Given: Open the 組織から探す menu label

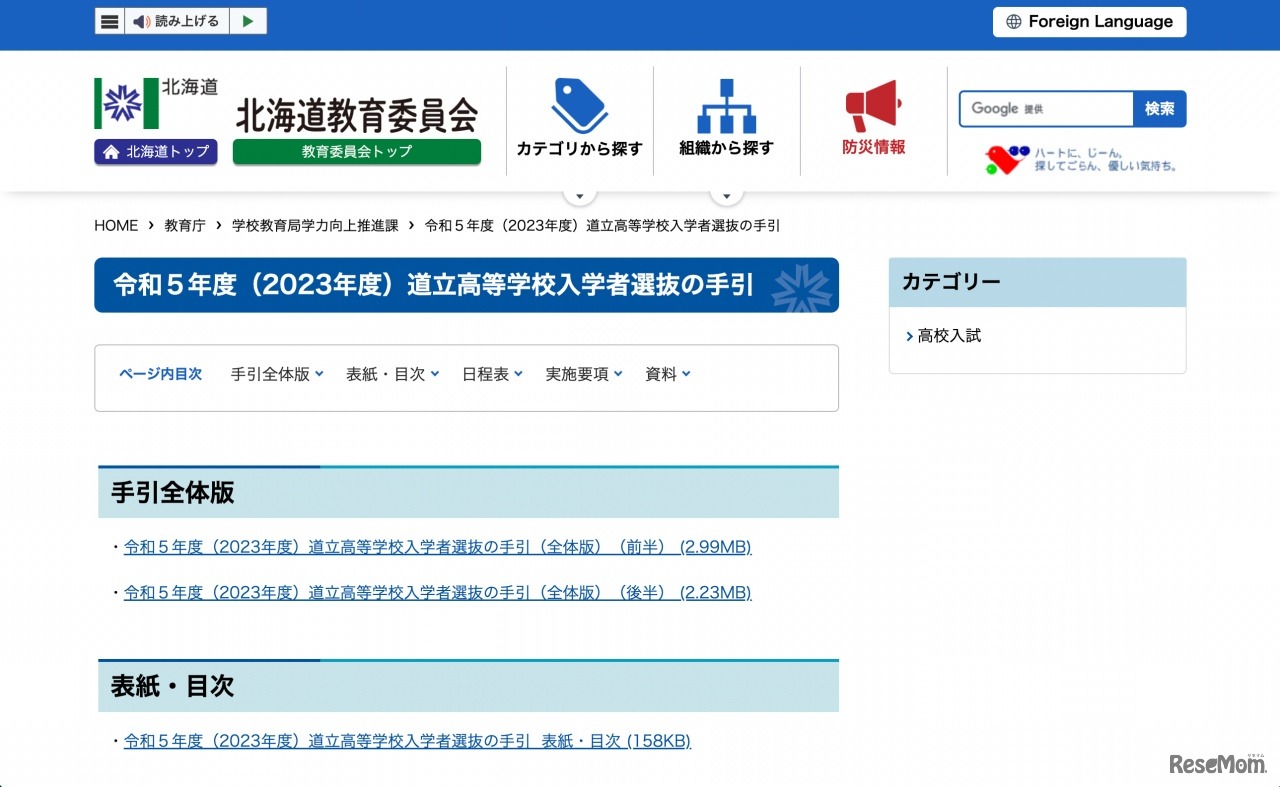Looking at the screenshot, I should point(727,148).
